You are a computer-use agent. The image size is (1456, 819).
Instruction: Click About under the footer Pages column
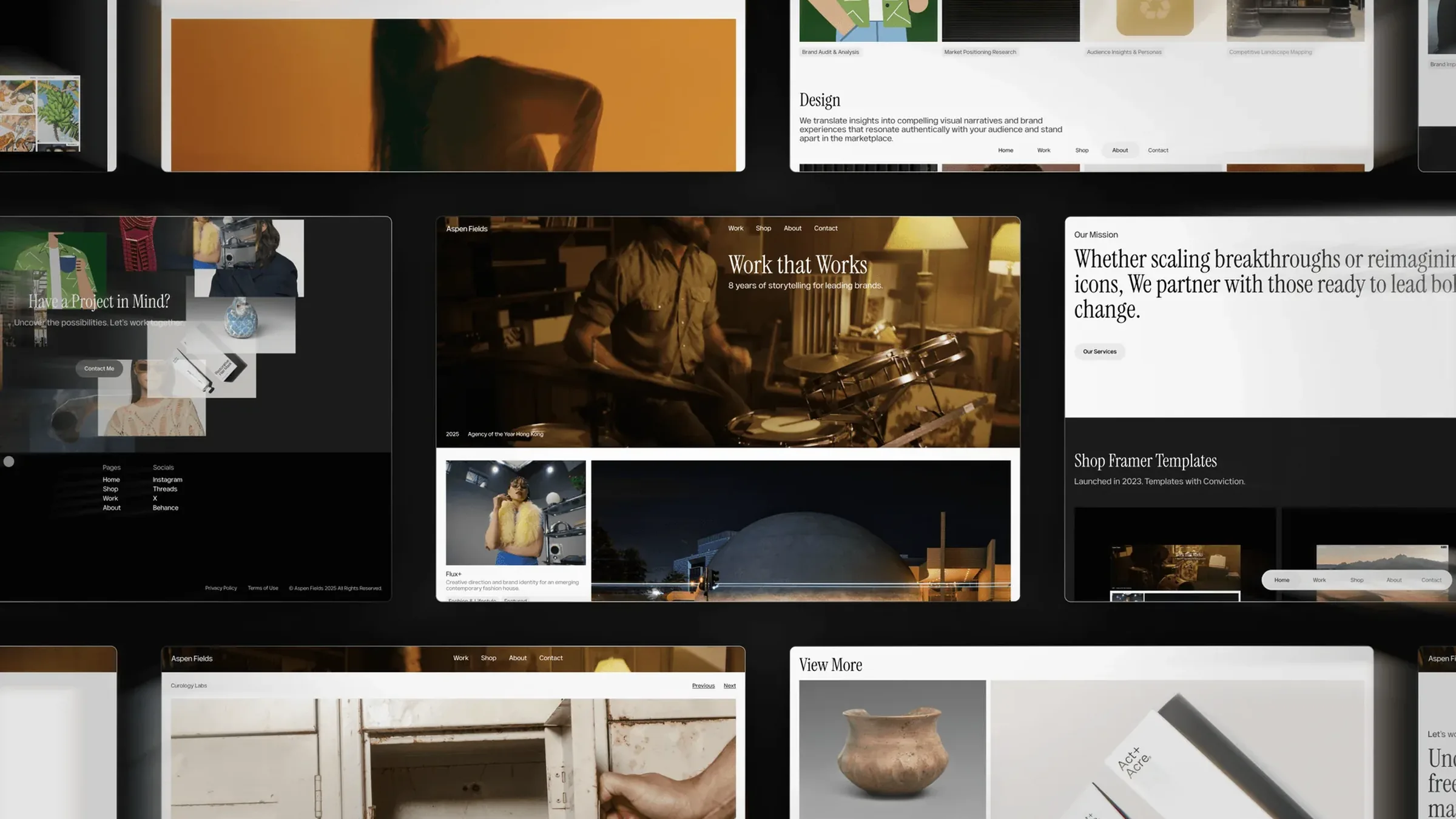tap(112, 508)
